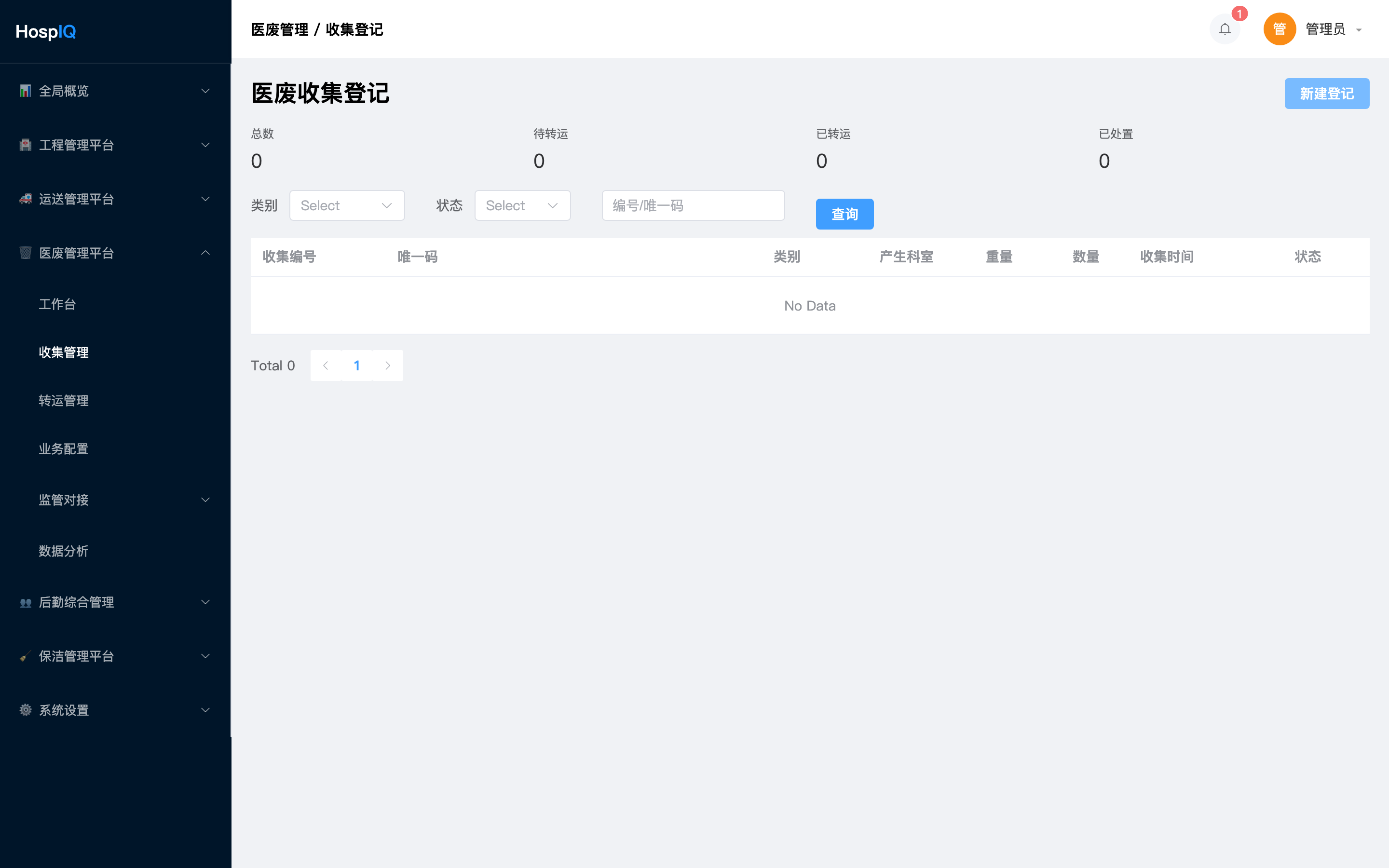Click the 新建登记 button

click(x=1326, y=94)
